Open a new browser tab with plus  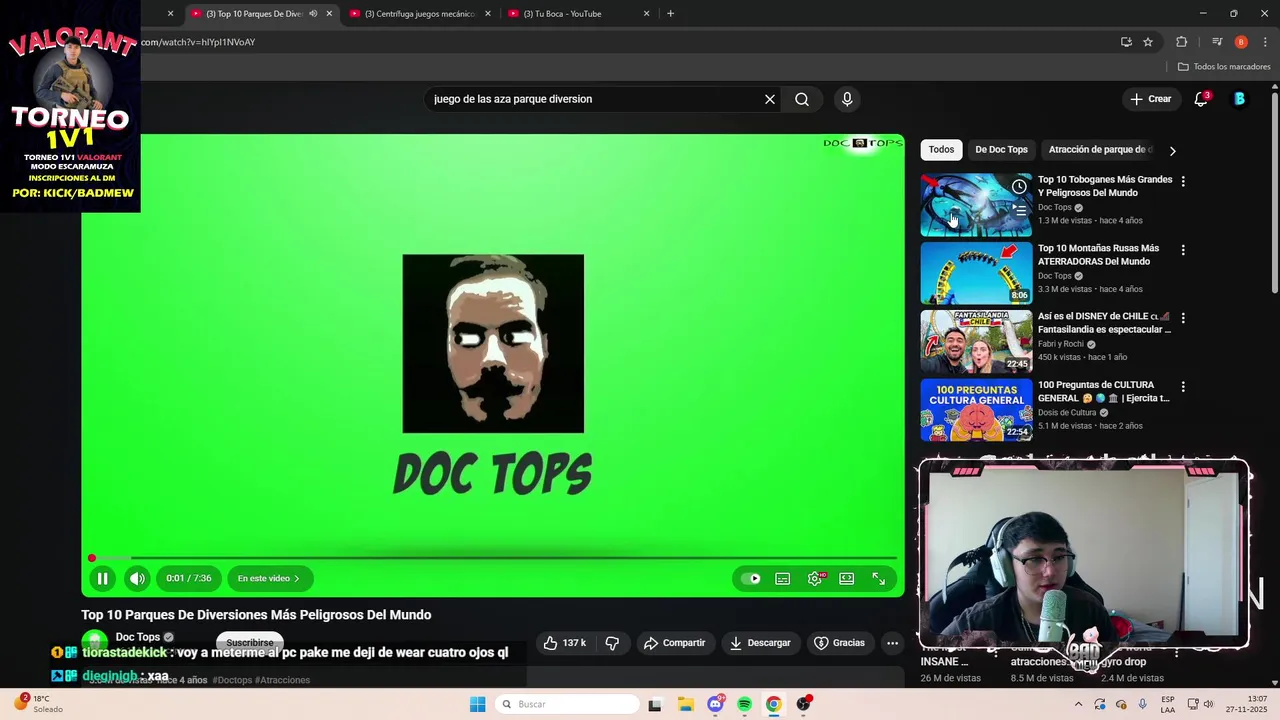point(670,14)
